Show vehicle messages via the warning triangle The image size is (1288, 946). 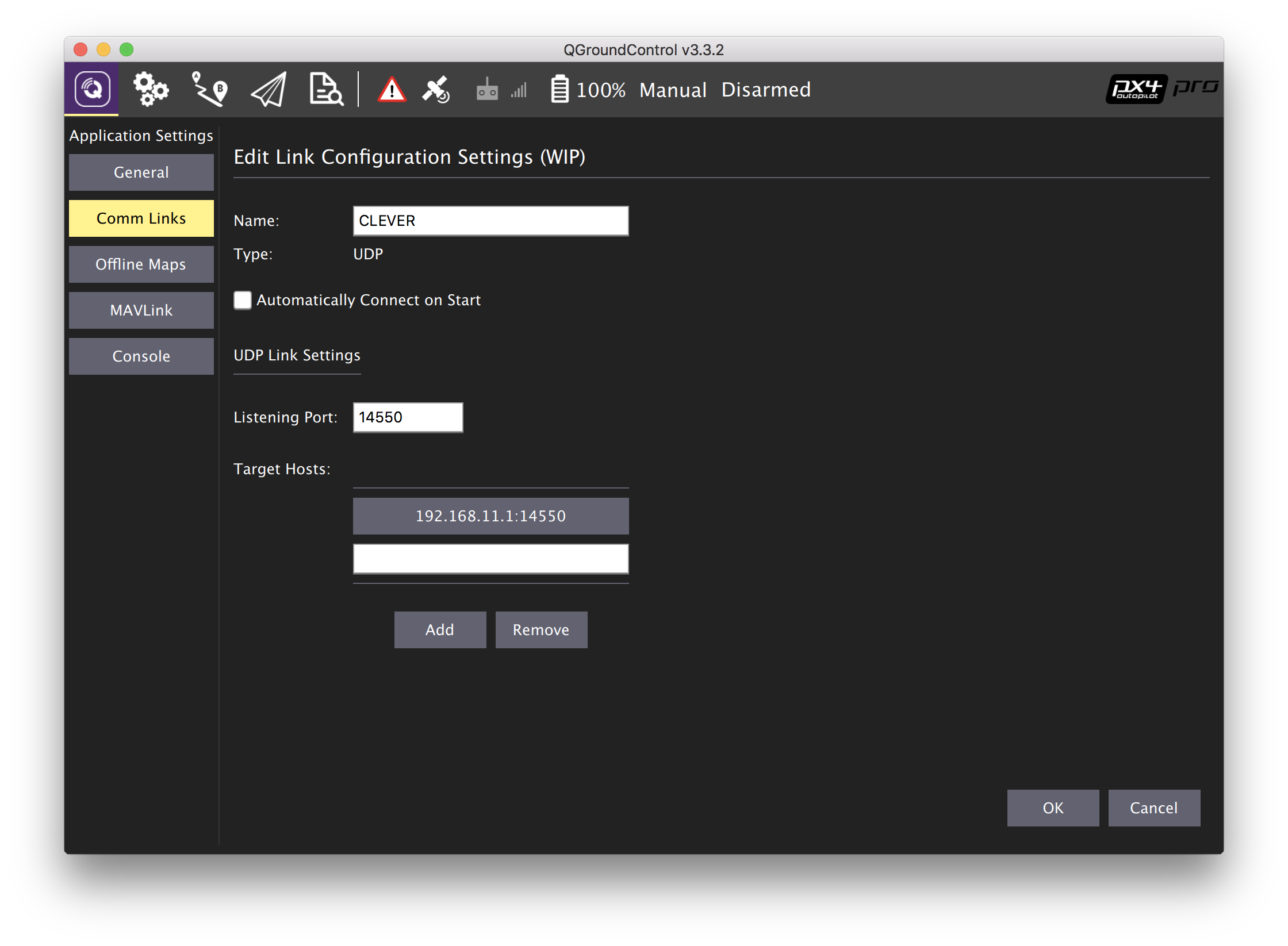pyautogui.click(x=392, y=89)
